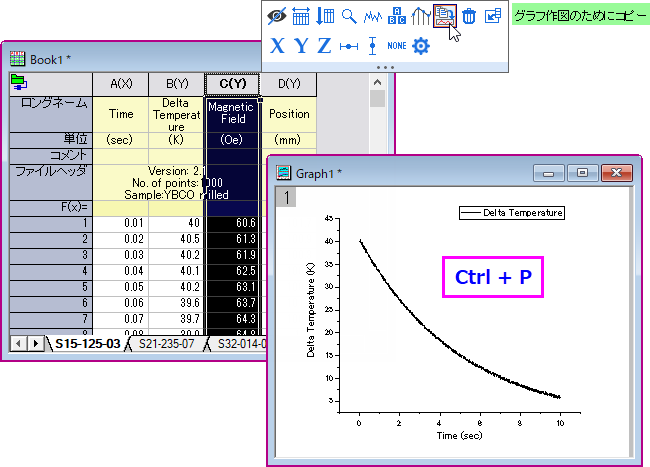650x467 pixels.
Task: Click the trash delete column icon
Action: click(469, 16)
